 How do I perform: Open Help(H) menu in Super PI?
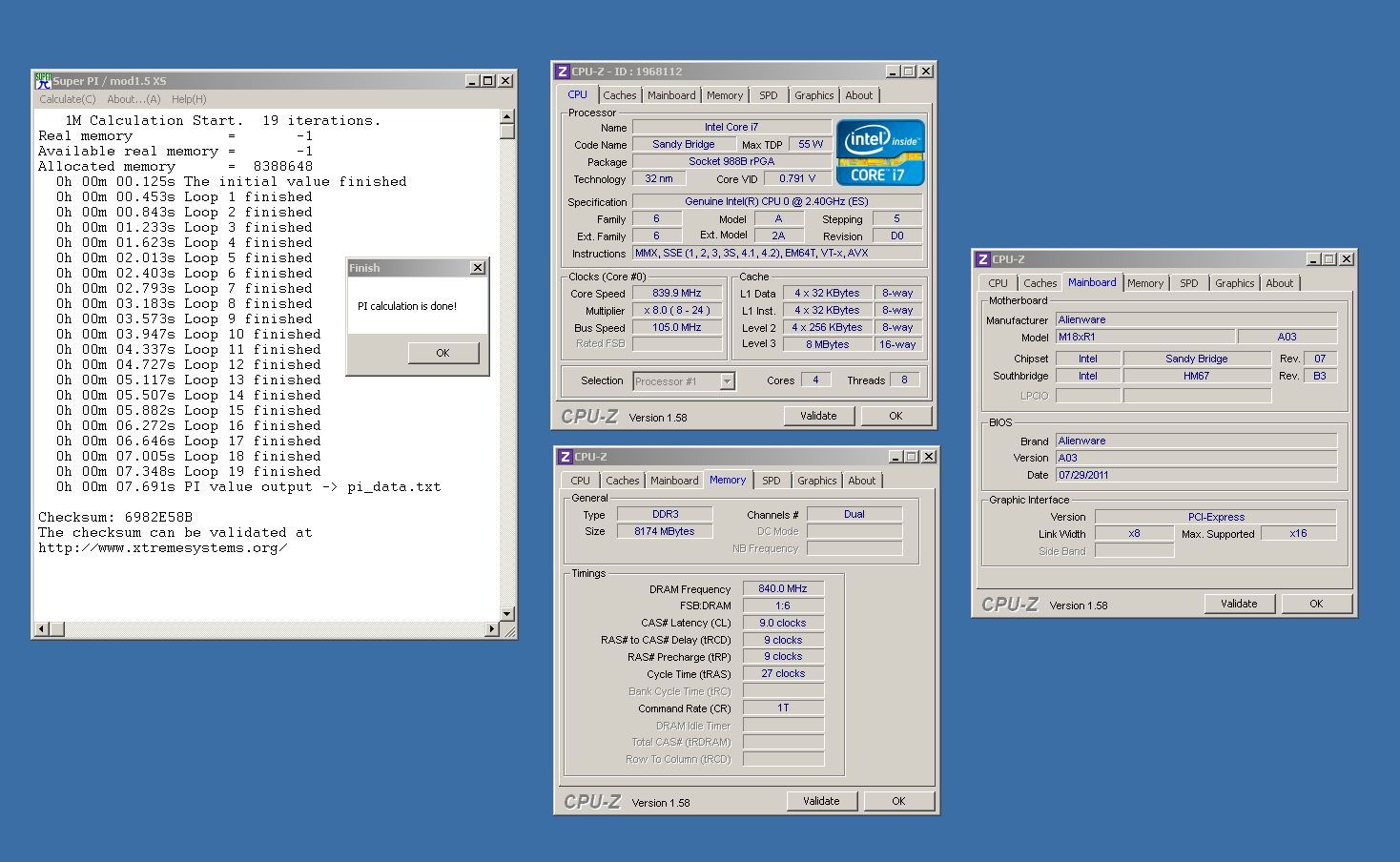pos(189,99)
